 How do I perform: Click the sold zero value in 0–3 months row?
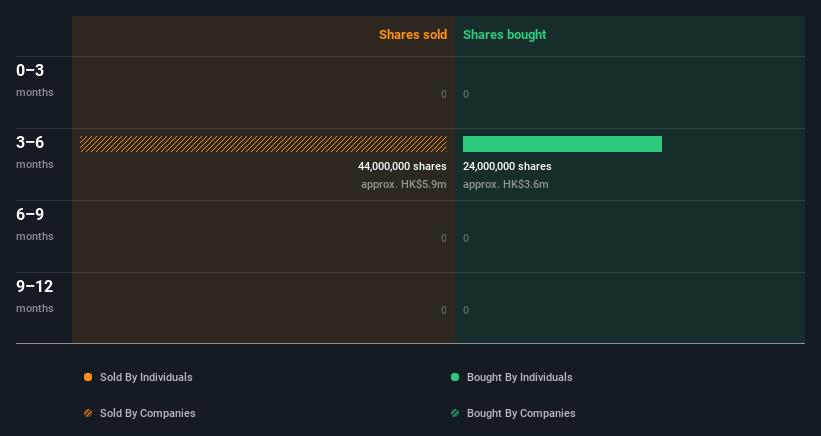pyautogui.click(x=444, y=94)
